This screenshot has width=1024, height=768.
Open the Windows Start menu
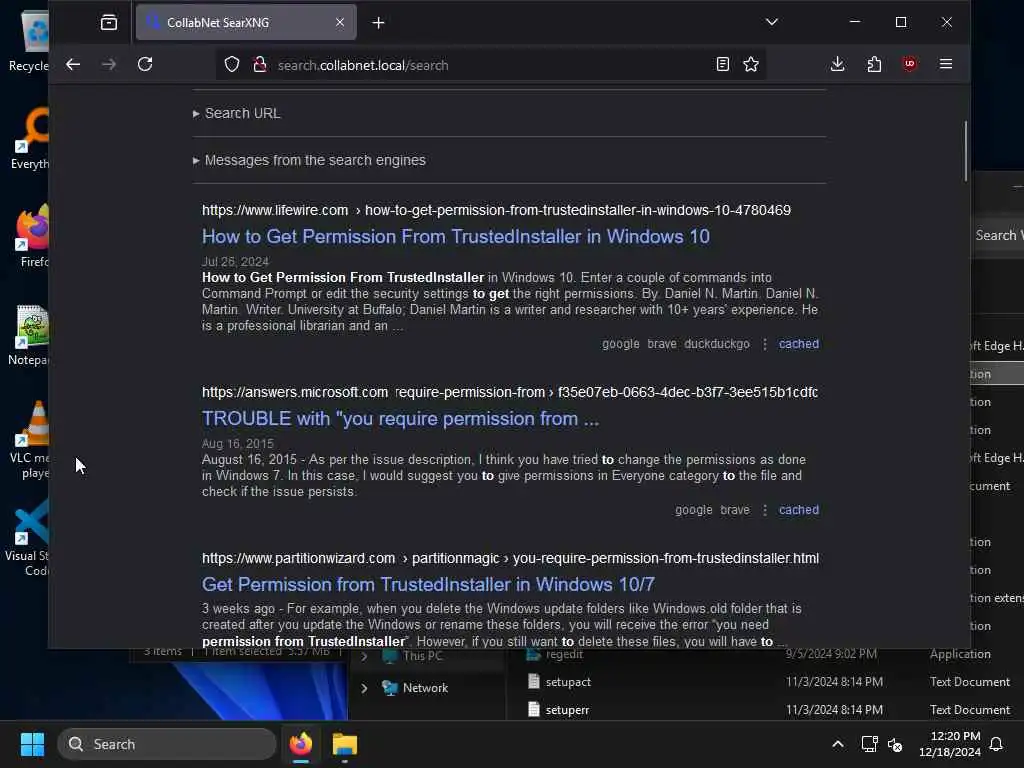point(32,744)
